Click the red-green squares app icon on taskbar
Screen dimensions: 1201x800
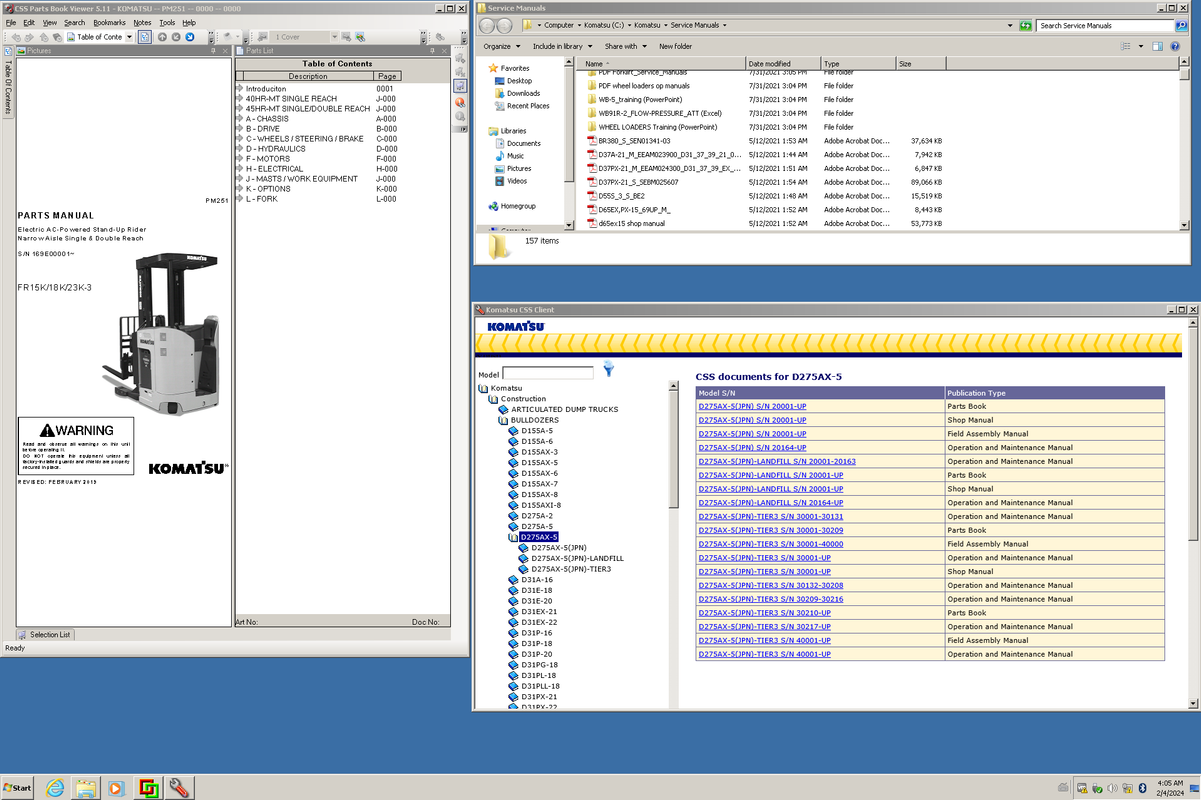point(148,787)
